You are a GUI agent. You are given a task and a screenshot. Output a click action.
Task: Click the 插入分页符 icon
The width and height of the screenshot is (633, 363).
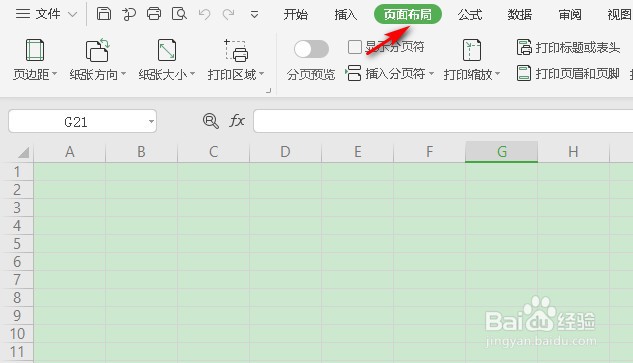(x=354, y=73)
